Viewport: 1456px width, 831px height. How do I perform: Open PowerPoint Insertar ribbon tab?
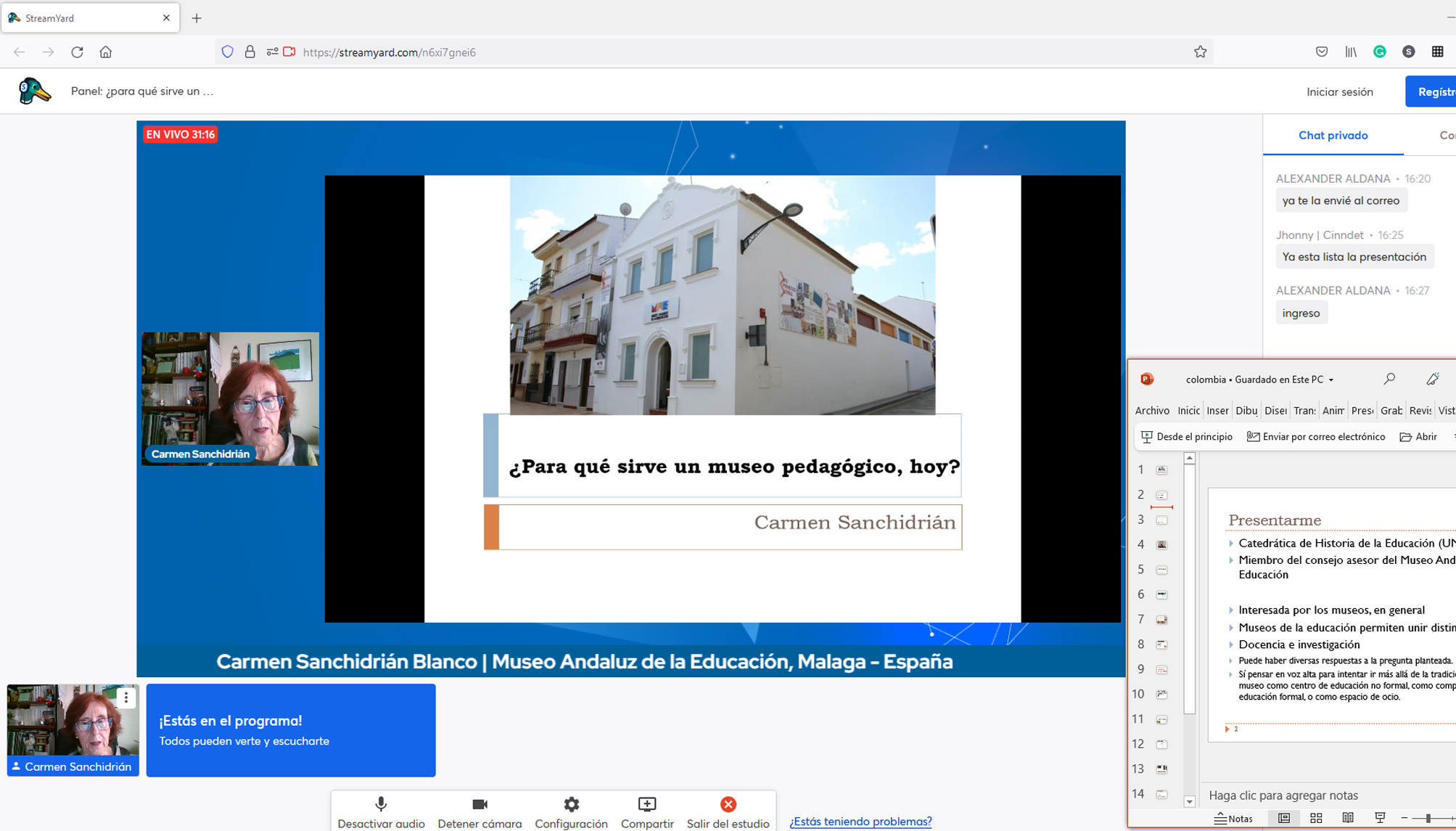coord(1217,411)
